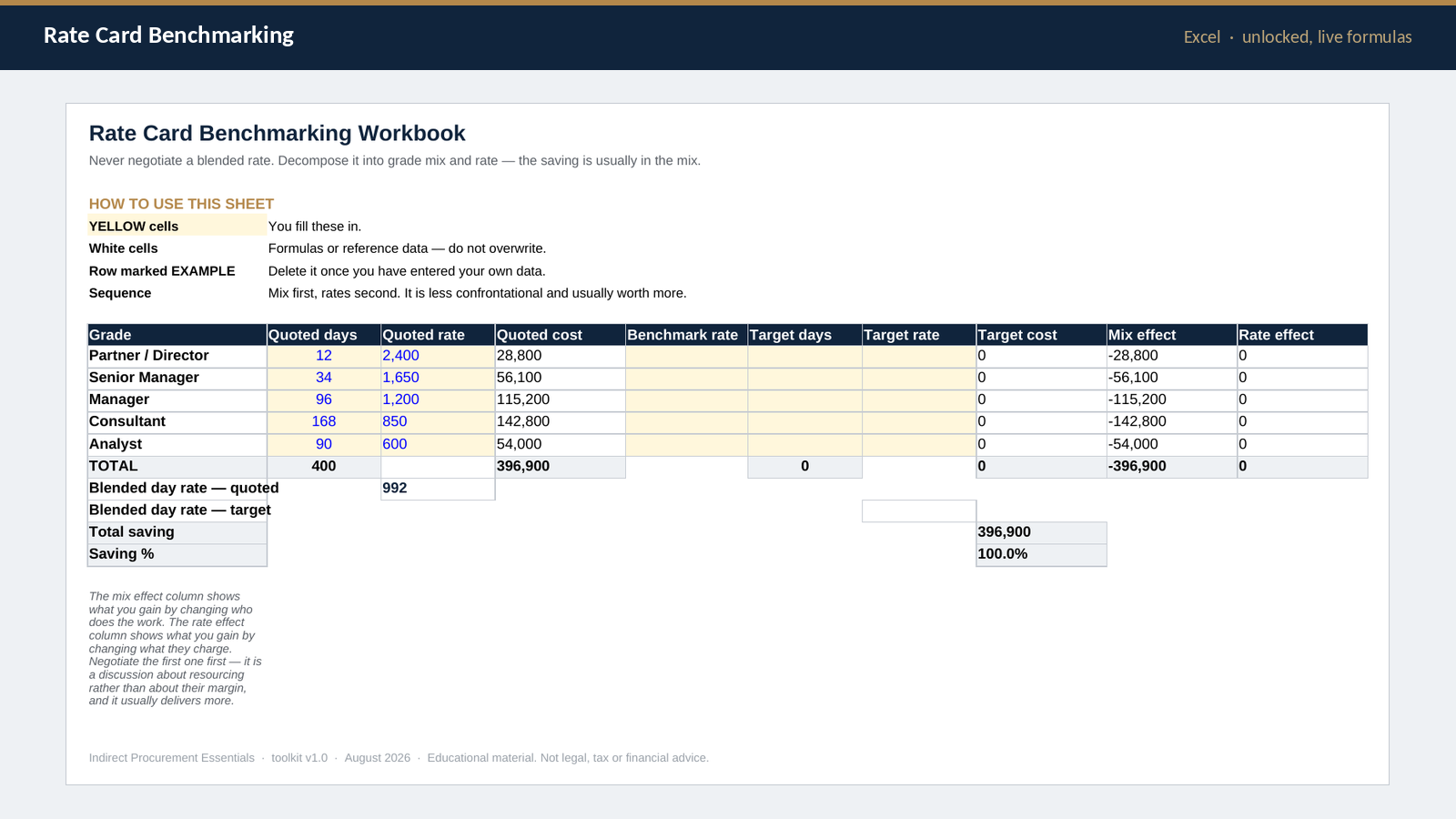The image size is (1456, 819).
Task: Select the blended day rate target cell
Action: [x=919, y=511]
